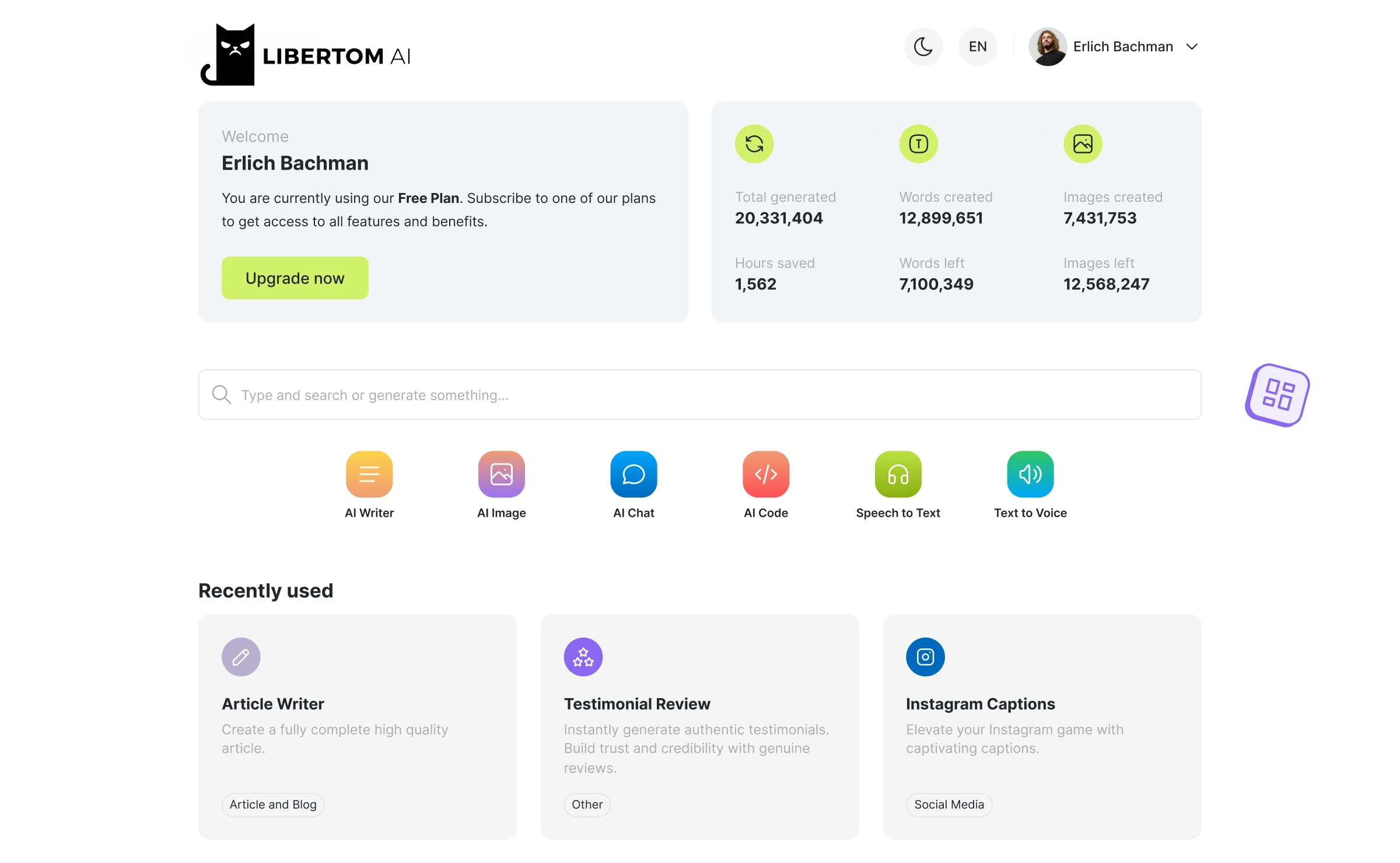
Task: Open the EN language selector
Action: pyautogui.click(x=977, y=46)
